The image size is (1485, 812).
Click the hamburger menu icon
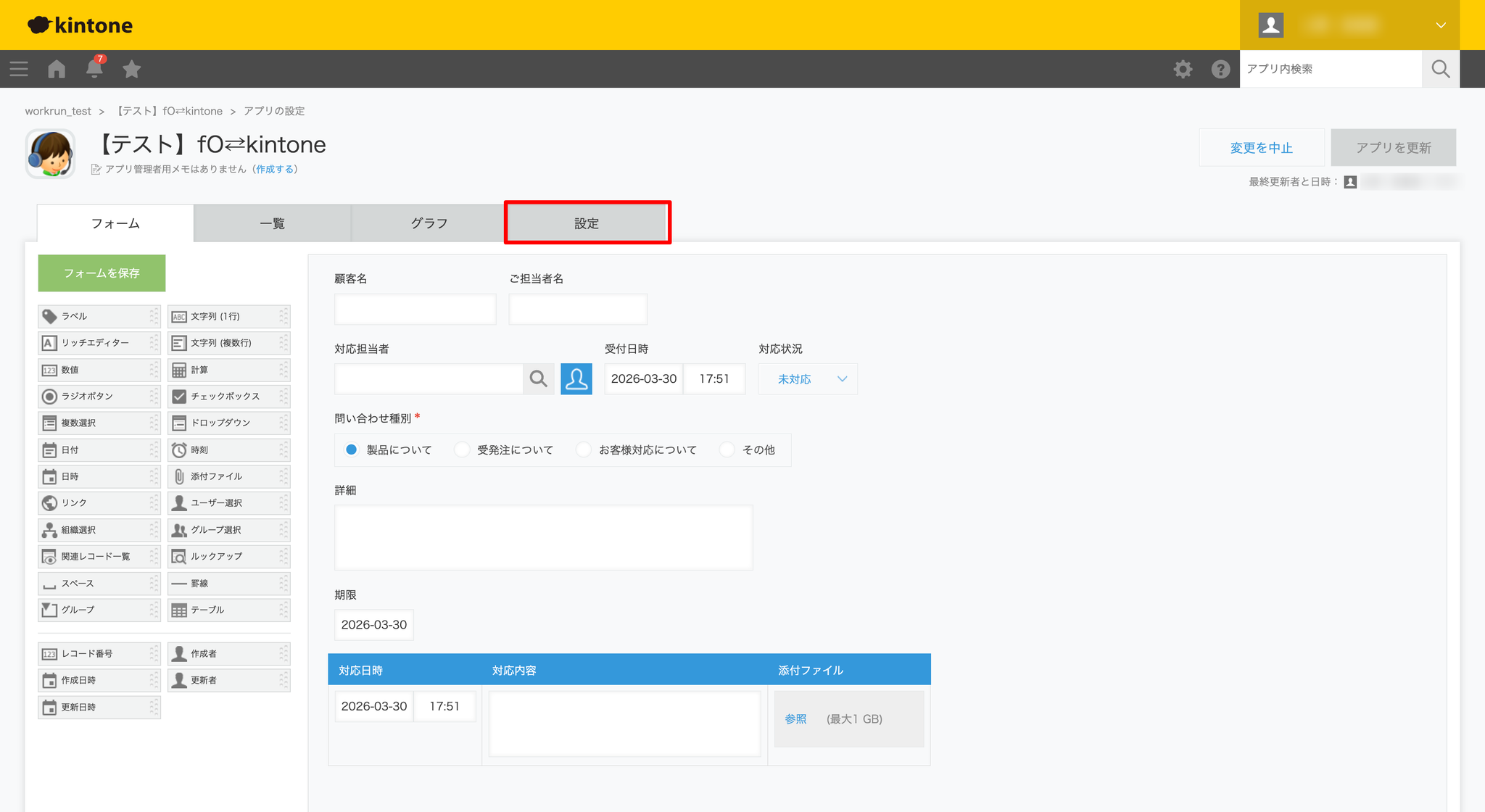tap(19, 69)
